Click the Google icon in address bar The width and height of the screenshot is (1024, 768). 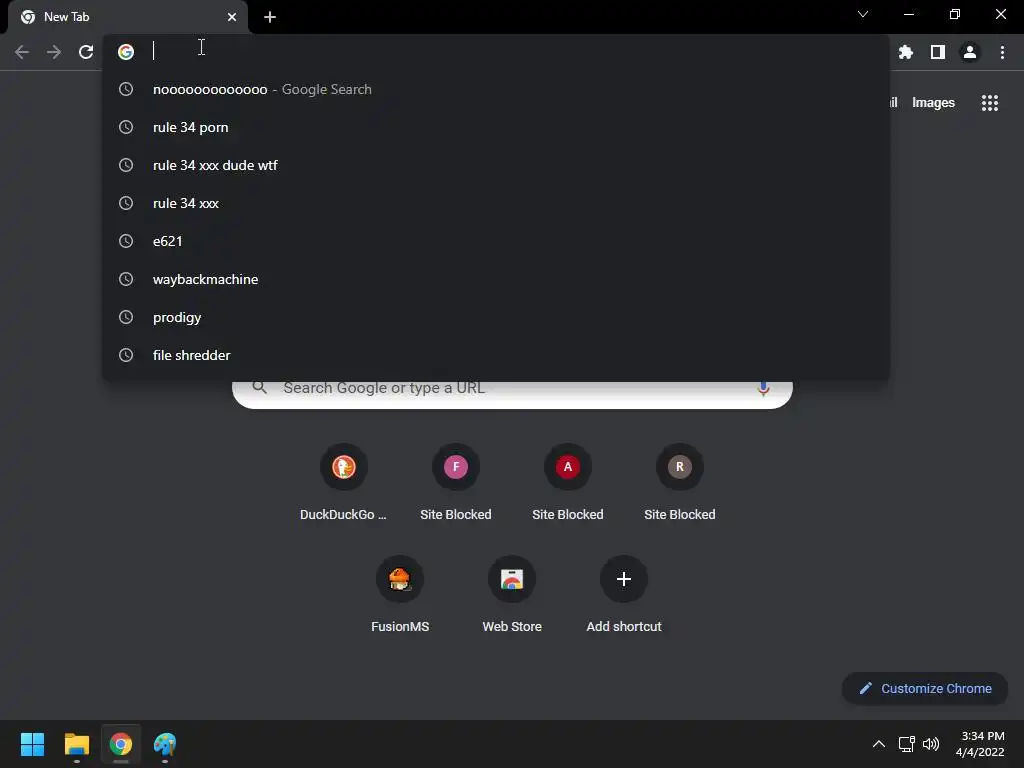tap(126, 52)
